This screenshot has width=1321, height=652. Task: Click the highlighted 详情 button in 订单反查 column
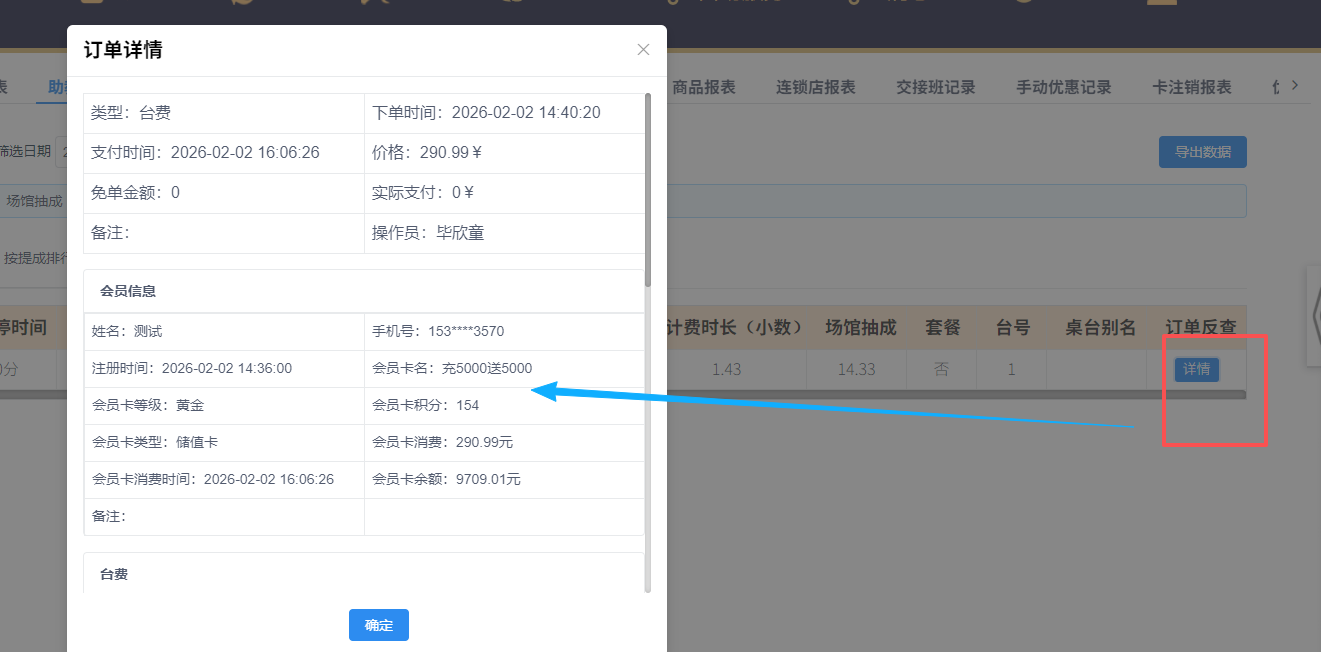click(1196, 369)
